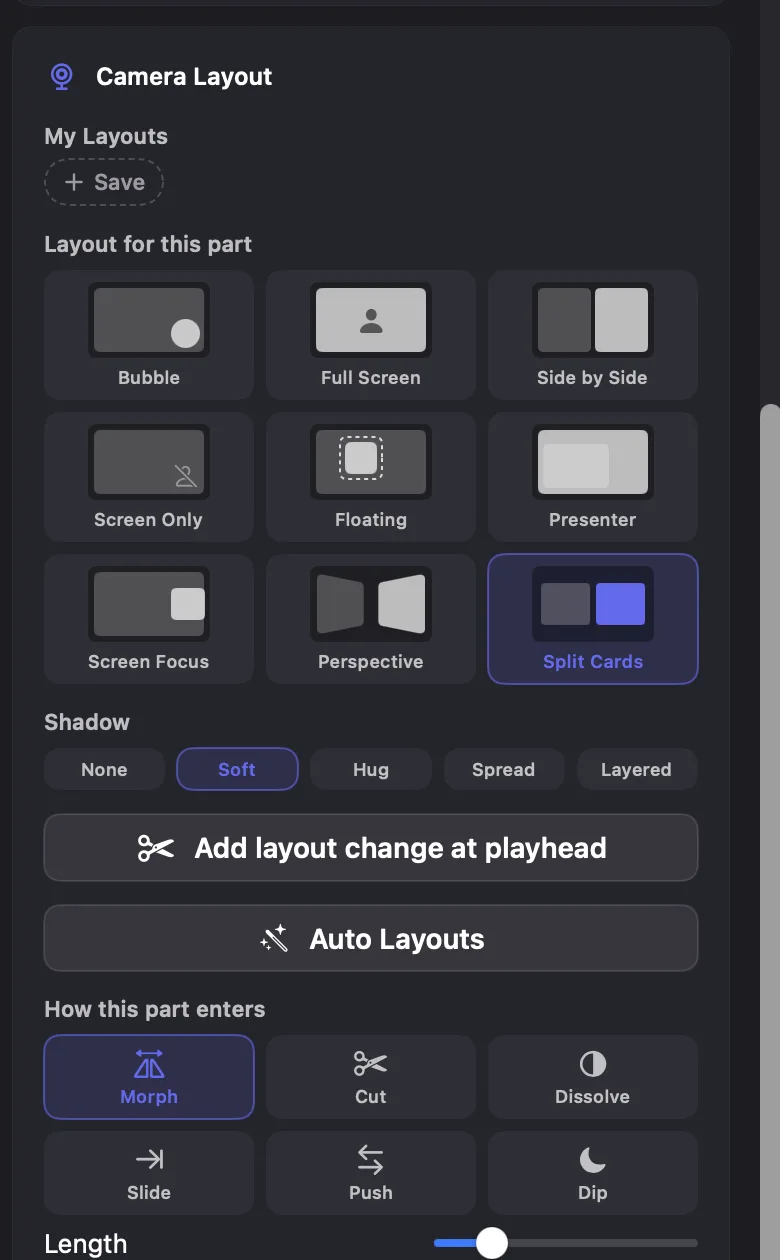Click the Shadow section label

click(x=87, y=722)
